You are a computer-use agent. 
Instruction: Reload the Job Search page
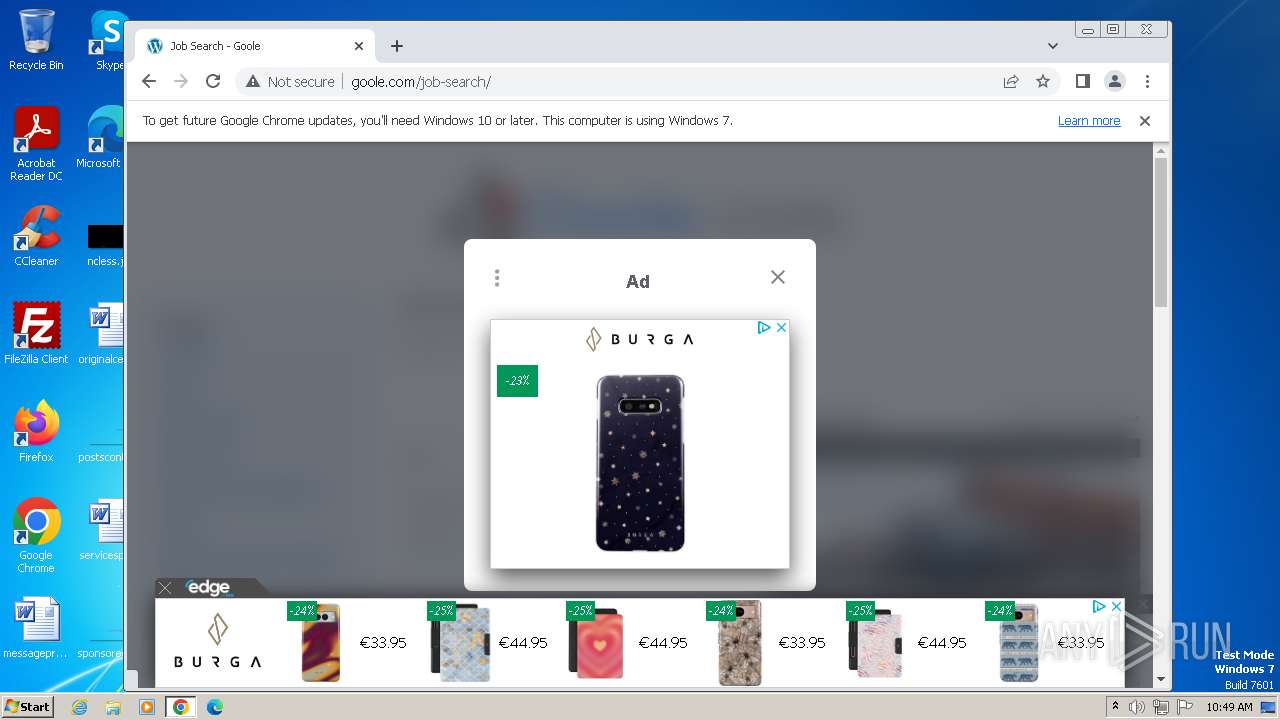tap(213, 82)
